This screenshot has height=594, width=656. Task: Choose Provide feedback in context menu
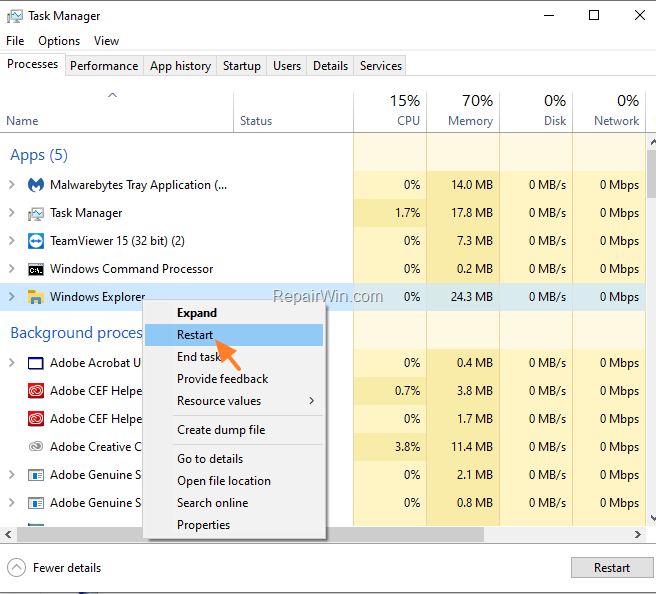point(234,379)
